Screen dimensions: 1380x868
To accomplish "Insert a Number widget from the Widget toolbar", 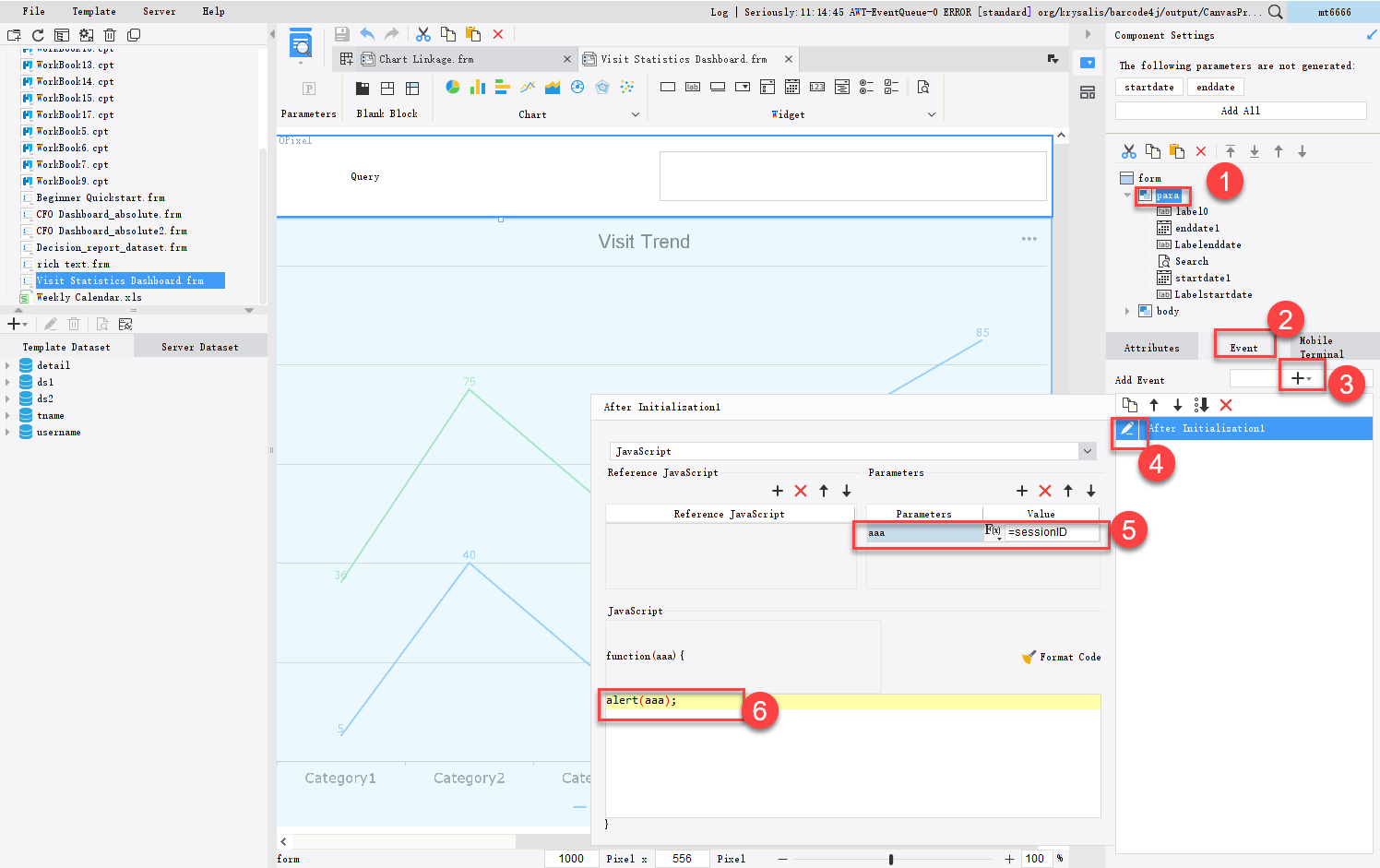I will pos(817,86).
